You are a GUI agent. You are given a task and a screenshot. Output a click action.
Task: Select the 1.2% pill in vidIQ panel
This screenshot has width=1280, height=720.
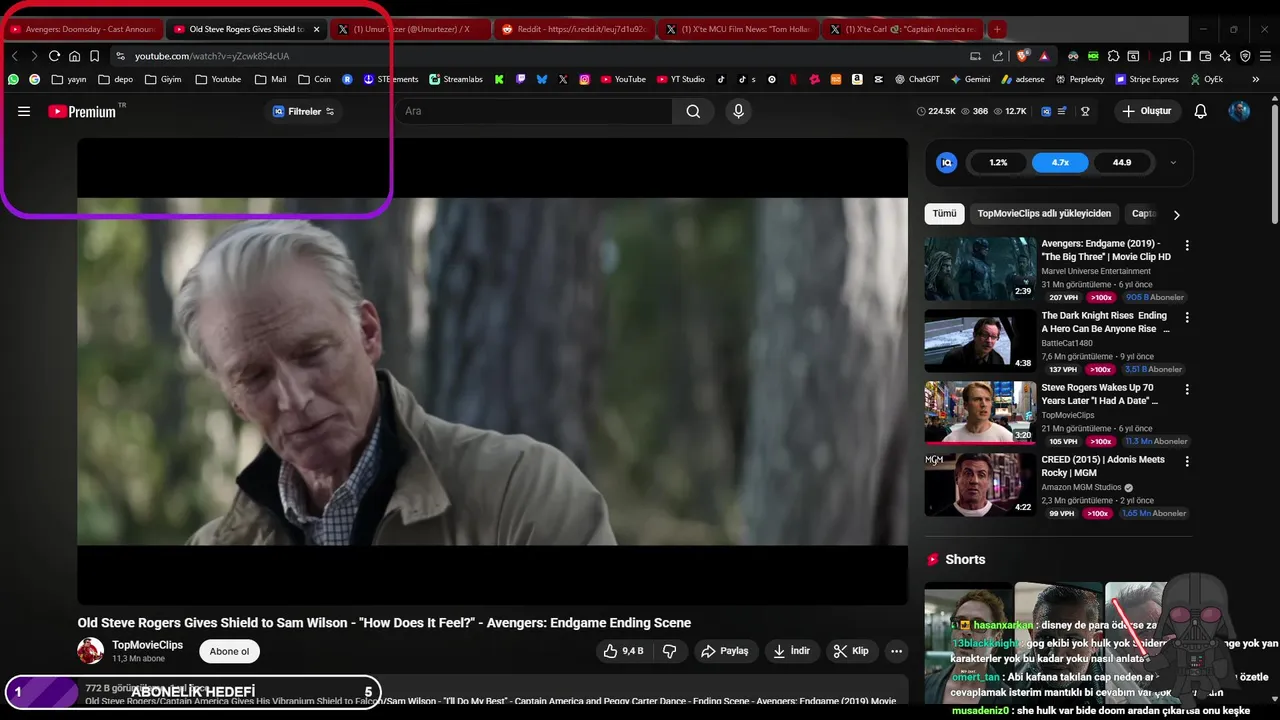click(x=998, y=162)
